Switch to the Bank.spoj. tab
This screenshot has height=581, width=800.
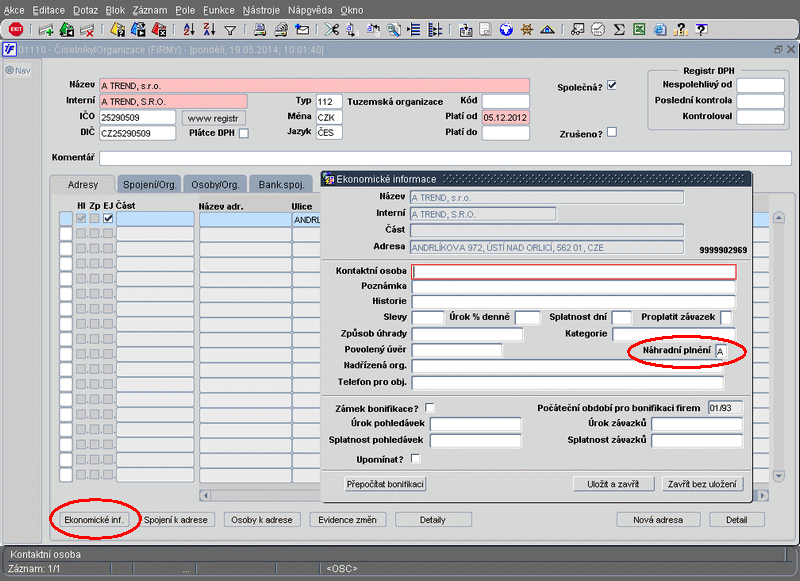280,184
